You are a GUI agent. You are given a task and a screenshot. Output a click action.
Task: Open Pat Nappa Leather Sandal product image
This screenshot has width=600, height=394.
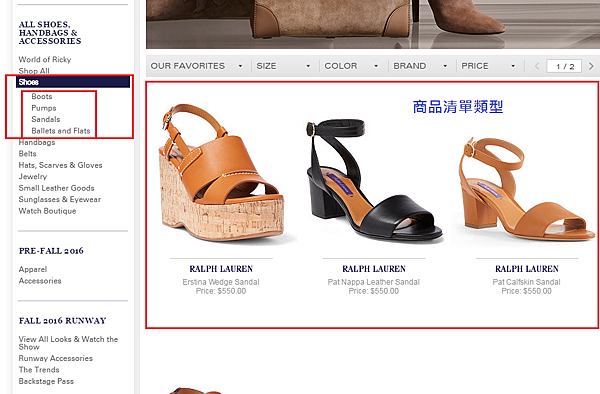[374, 181]
